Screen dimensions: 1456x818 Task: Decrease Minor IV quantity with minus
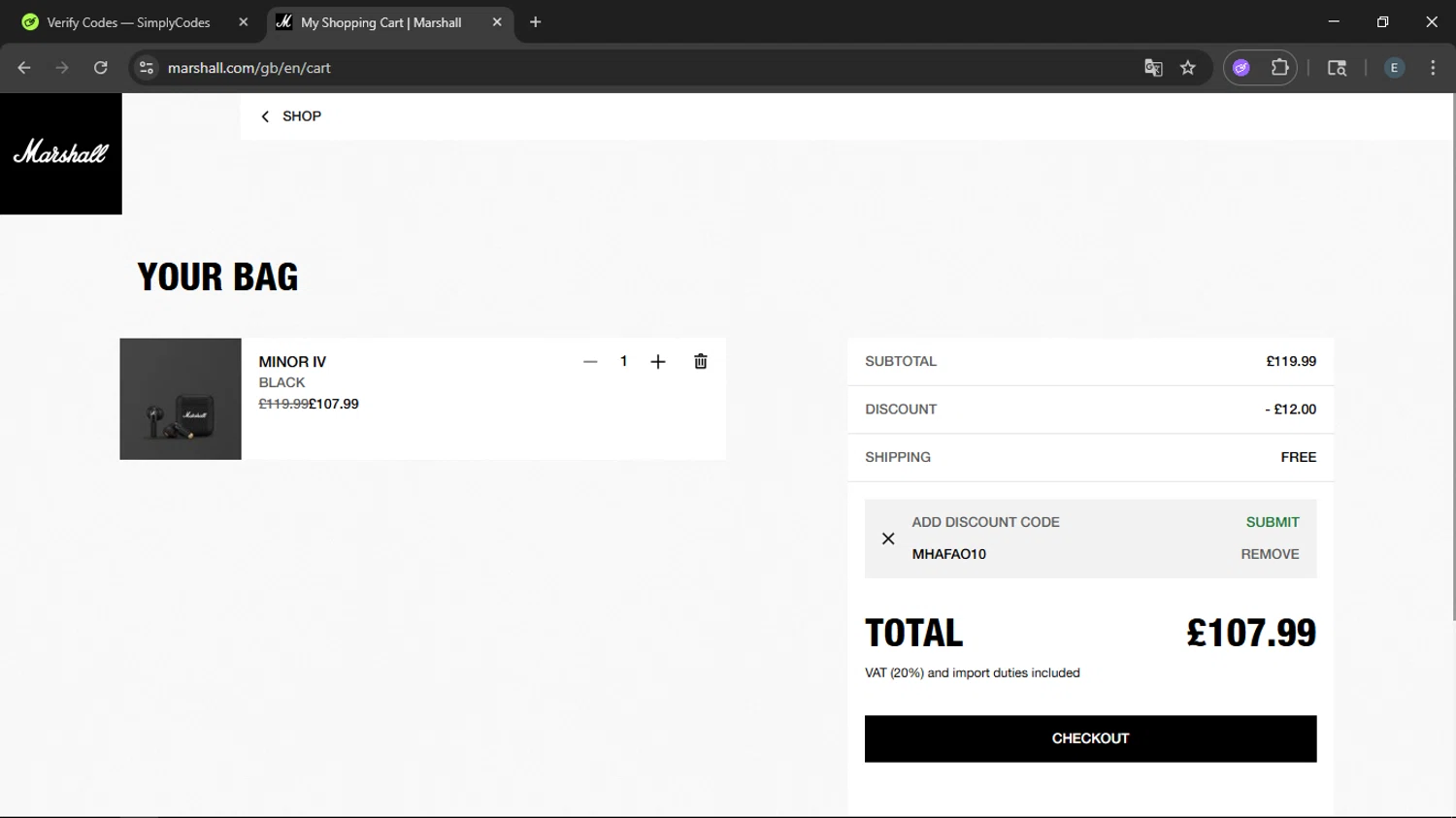pyautogui.click(x=590, y=362)
